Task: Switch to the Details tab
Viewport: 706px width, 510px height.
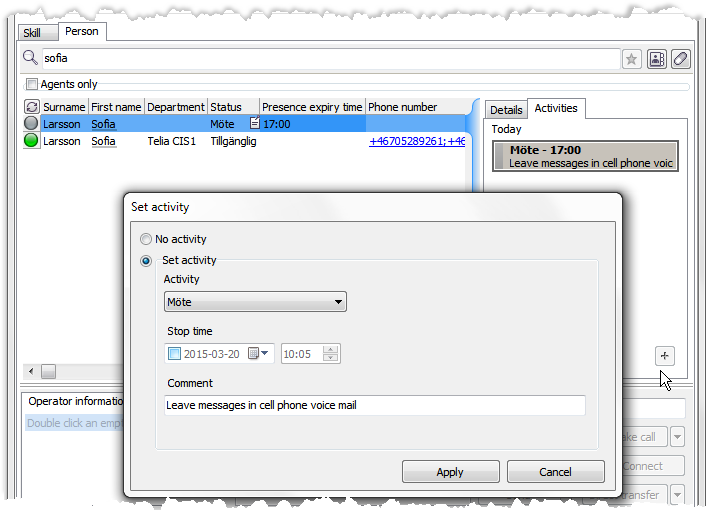Action: (506, 110)
